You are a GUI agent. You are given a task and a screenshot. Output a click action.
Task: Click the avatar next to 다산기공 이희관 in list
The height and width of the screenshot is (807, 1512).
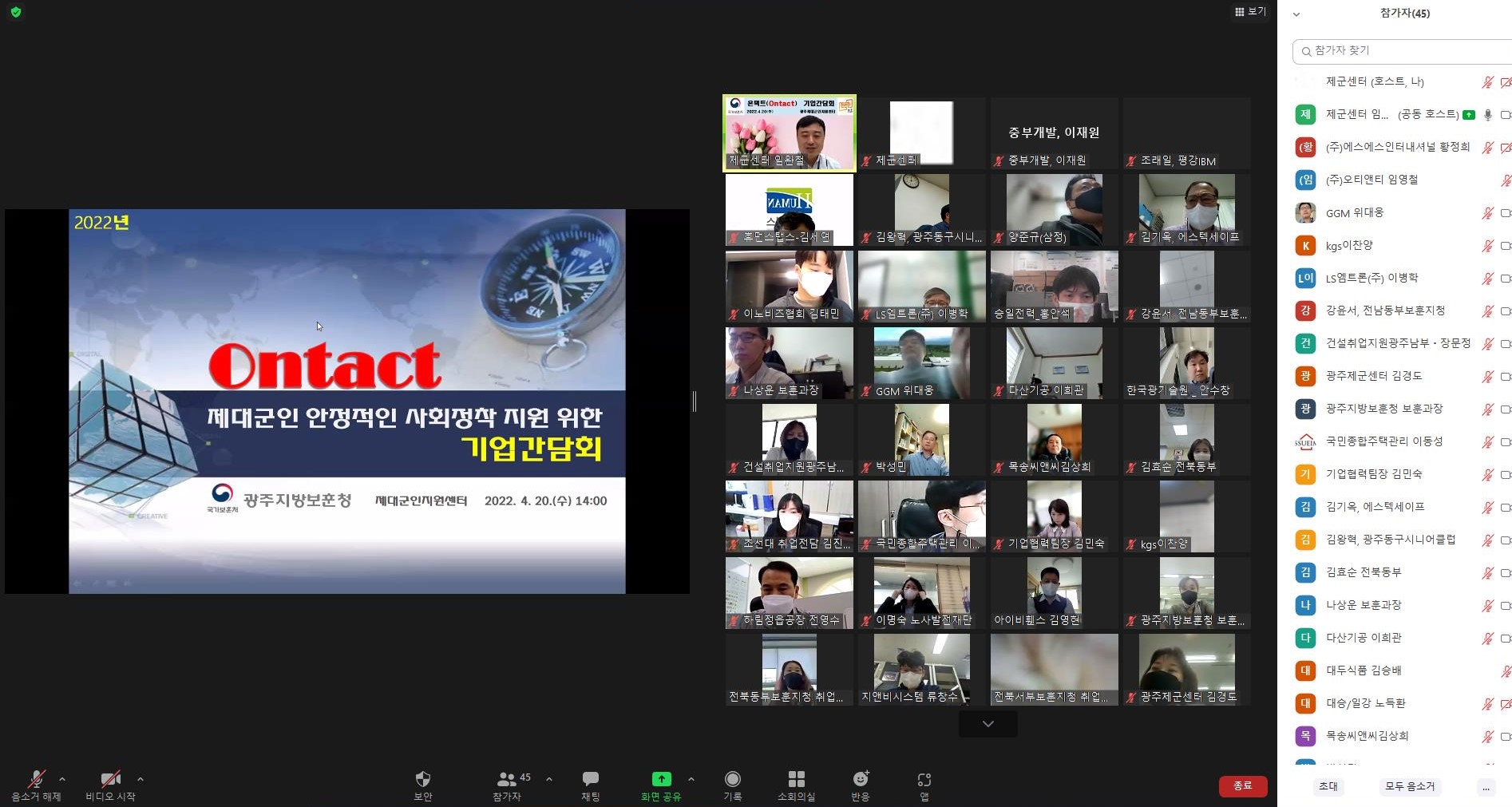click(x=1305, y=638)
